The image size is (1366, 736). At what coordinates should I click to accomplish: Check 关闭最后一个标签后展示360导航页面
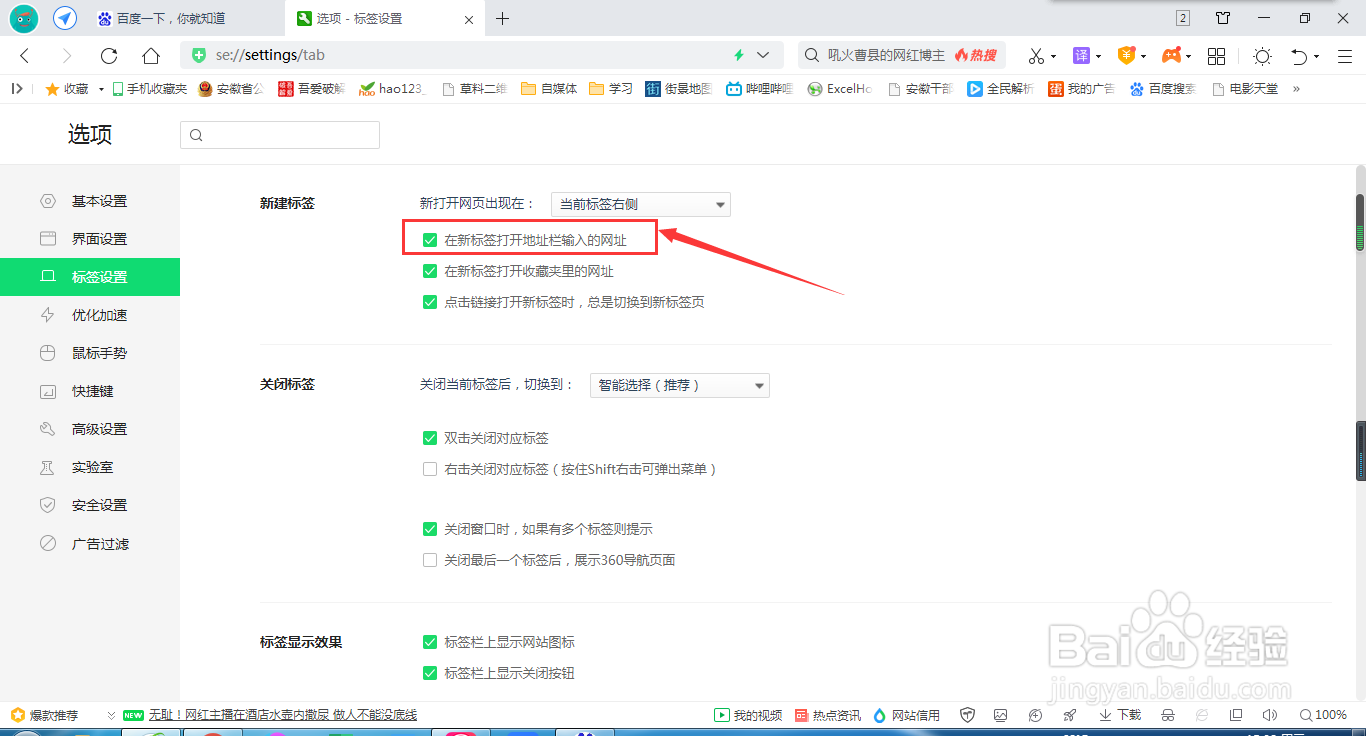(429, 559)
